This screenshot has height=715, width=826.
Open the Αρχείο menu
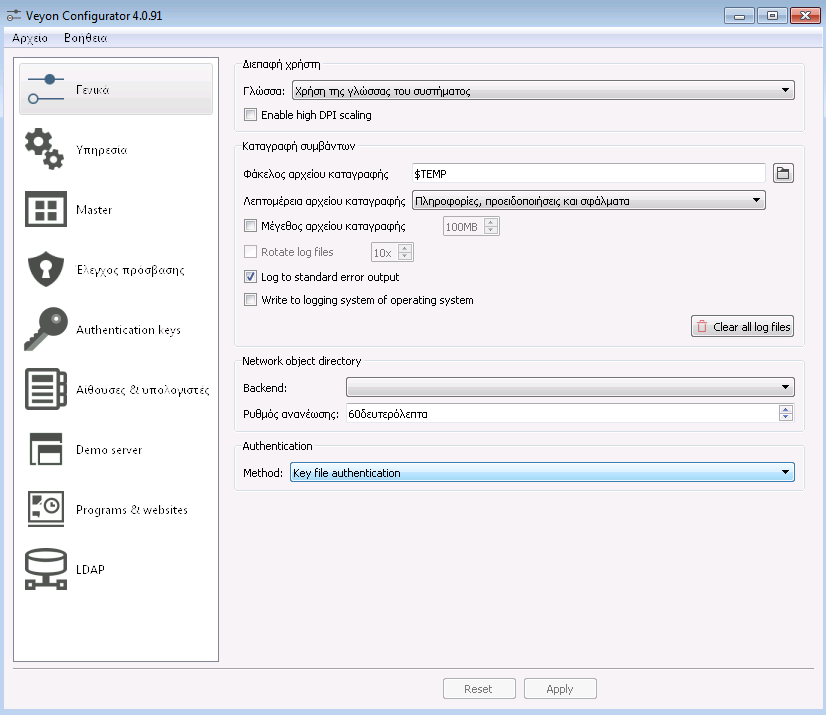pyautogui.click(x=30, y=38)
